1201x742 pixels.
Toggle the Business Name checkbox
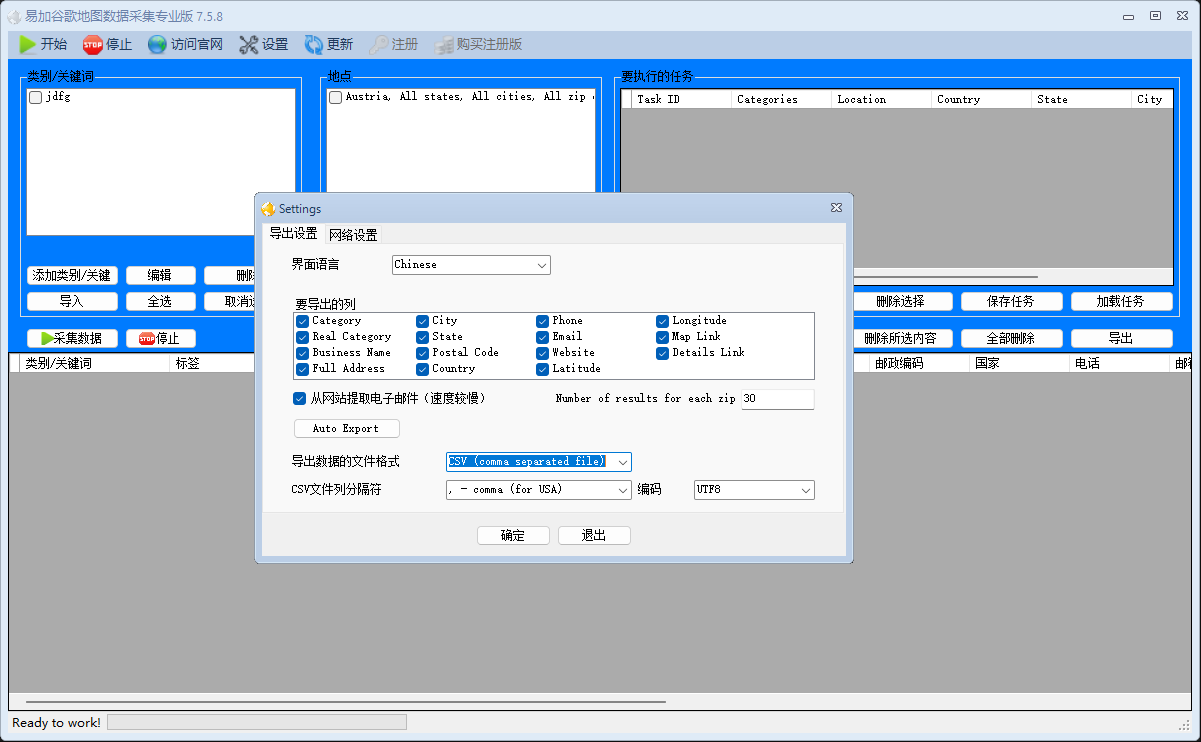(x=302, y=353)
